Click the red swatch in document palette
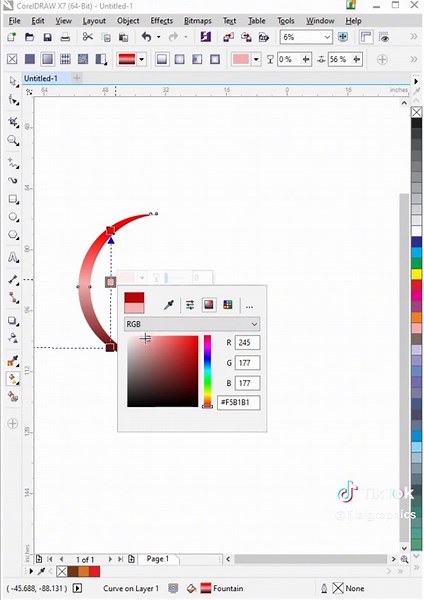This screenshot has height=600, width=424. click(x=95, y=572)
